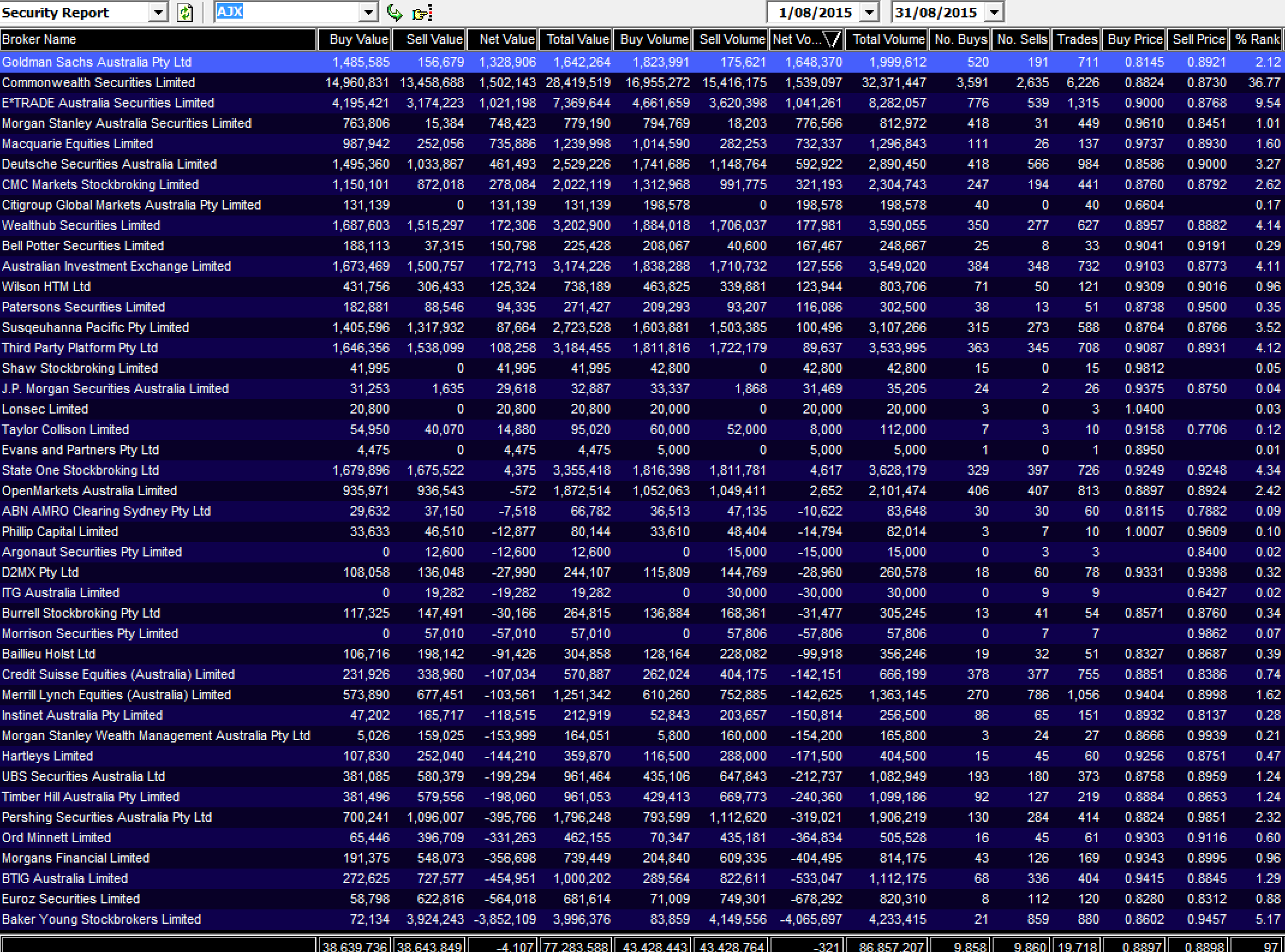Select Wealthub Securities Limited row
This screenshot has width=1285, height=952.
tap(641, 226)
